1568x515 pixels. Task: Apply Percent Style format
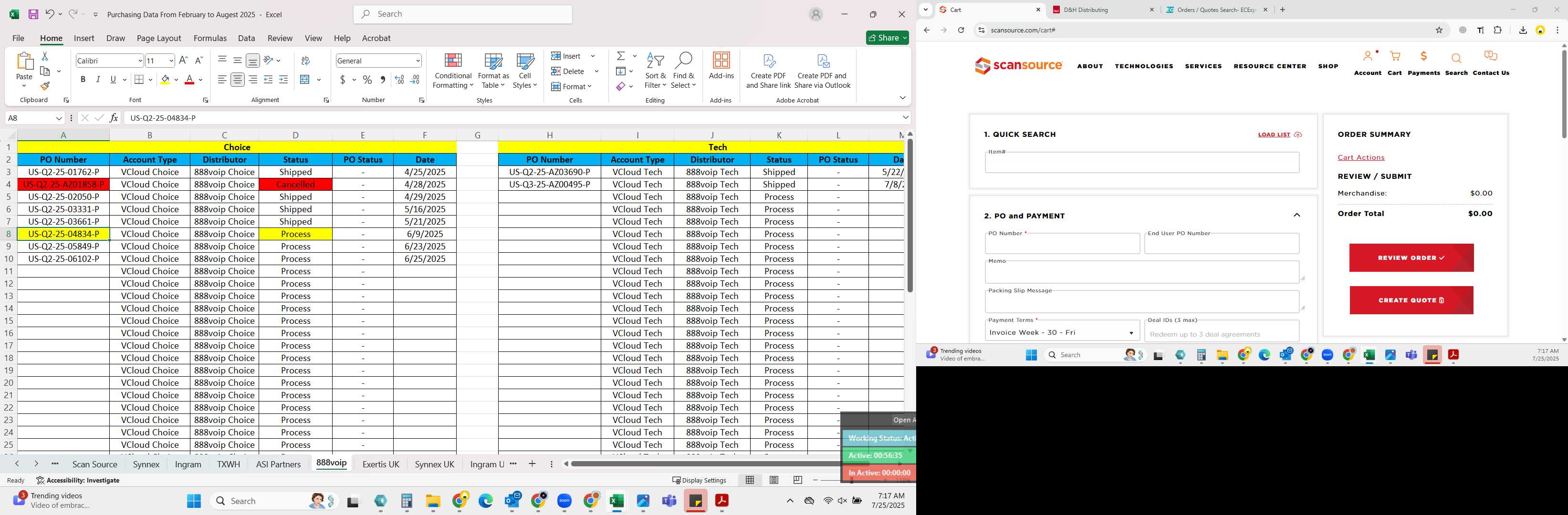click(x=367, y=80)
